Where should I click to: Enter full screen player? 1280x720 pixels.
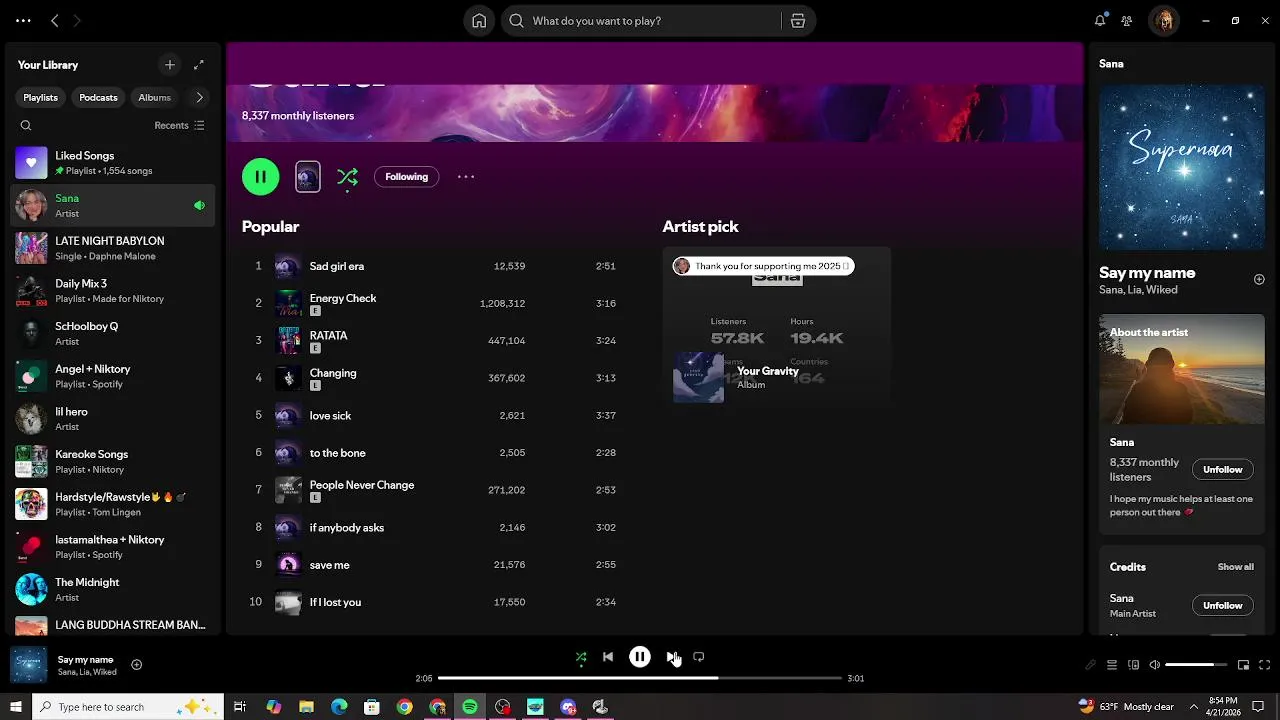1265,665
